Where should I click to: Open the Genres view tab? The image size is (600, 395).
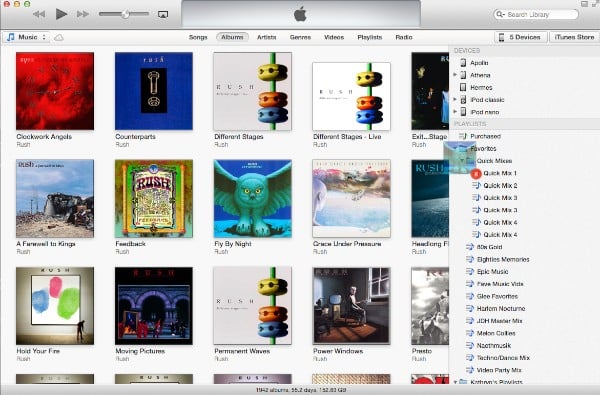coord(300,37)
